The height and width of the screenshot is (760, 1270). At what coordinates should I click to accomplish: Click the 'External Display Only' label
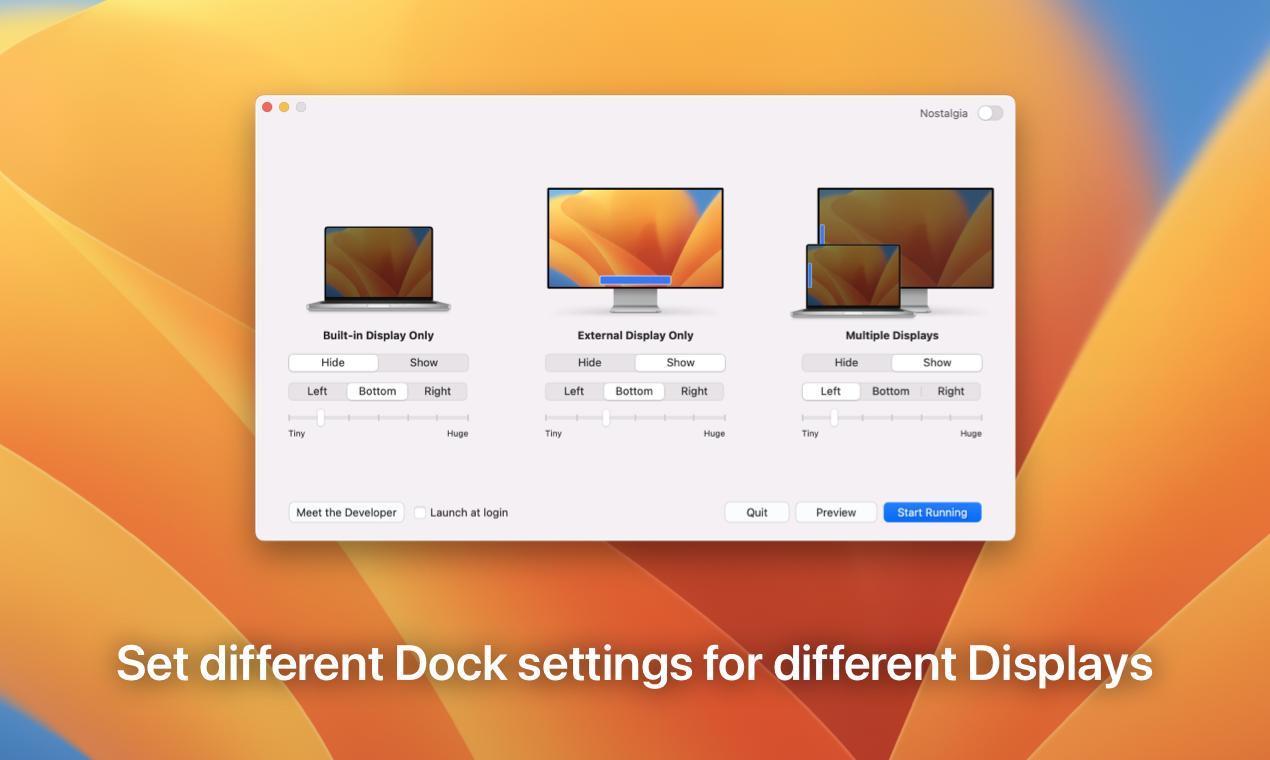pos(635,336)
